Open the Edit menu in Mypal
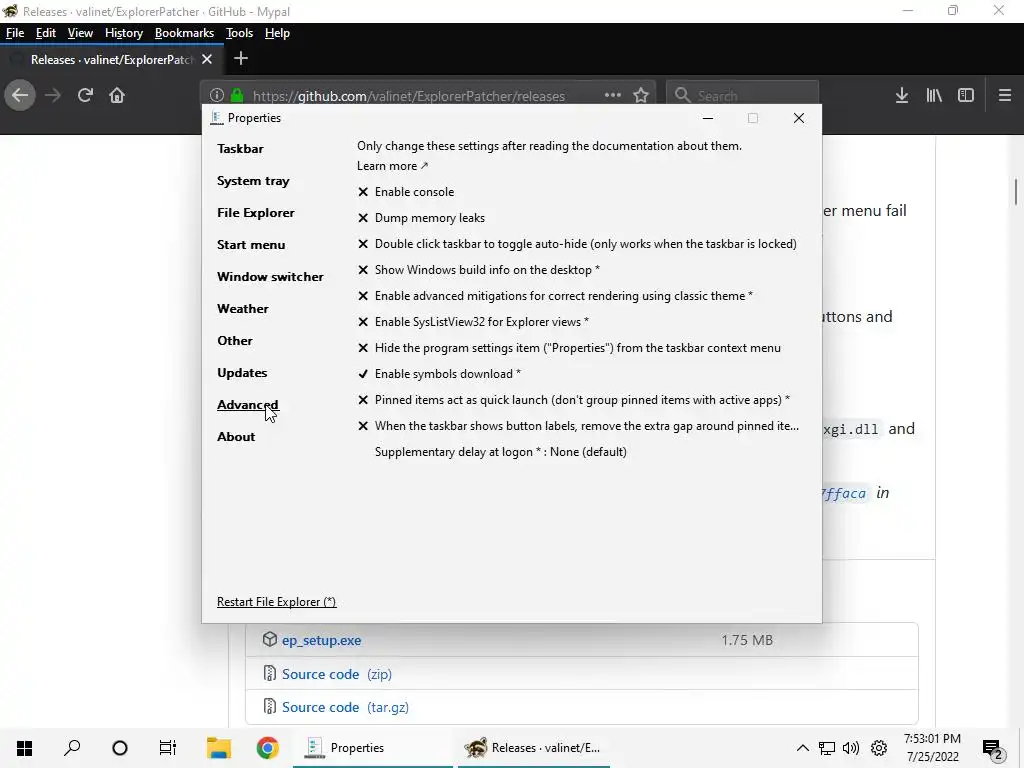The height and width of the screenshot is (768, 1024). point(46,33)
